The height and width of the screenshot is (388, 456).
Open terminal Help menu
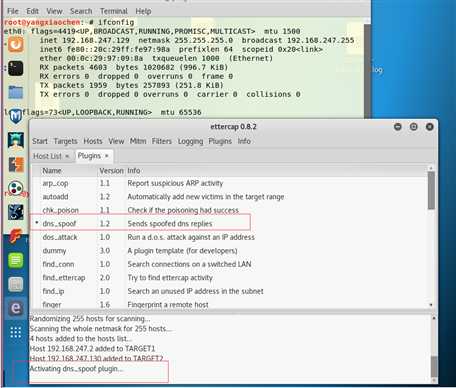point(143,11)
